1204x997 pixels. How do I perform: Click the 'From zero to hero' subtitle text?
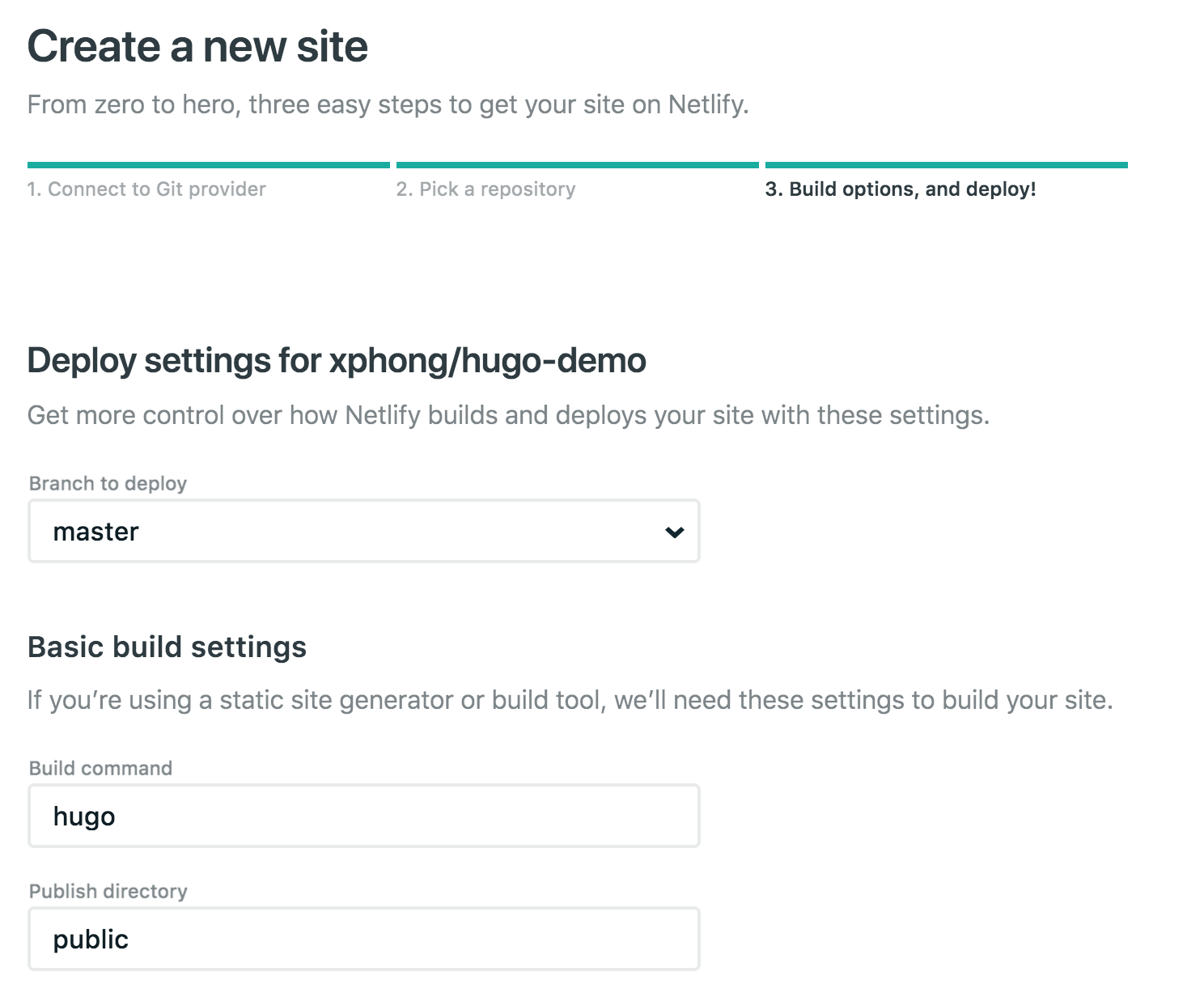click(x=388, y=105)
